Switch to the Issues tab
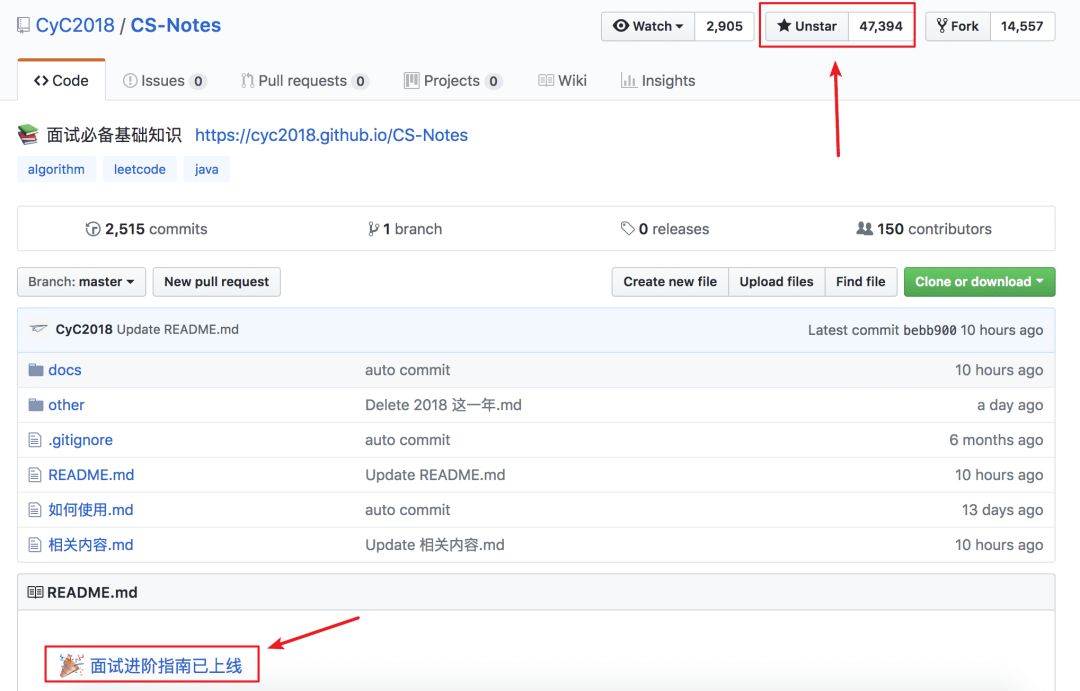The height and width of the screenshot is (691, 1080). pyautogui.click(x=164, y=81)
